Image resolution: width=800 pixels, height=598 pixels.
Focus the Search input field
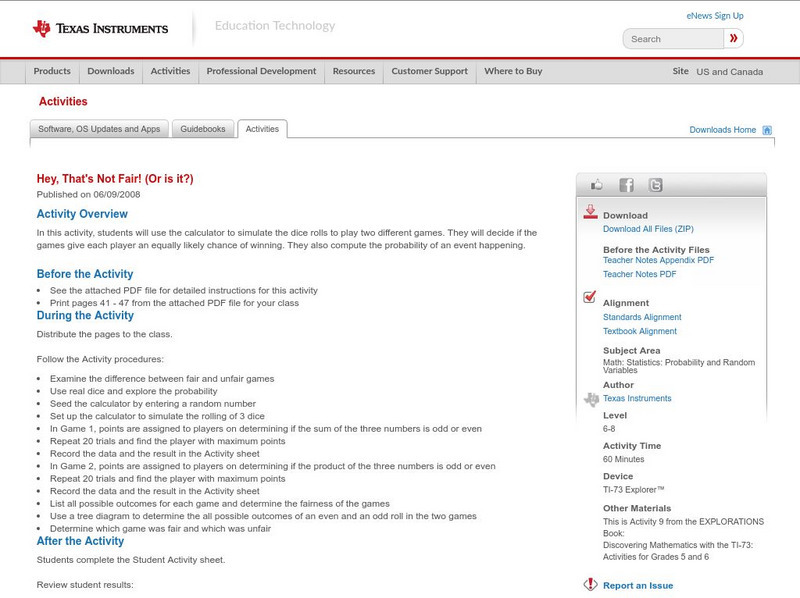[672, 39]
